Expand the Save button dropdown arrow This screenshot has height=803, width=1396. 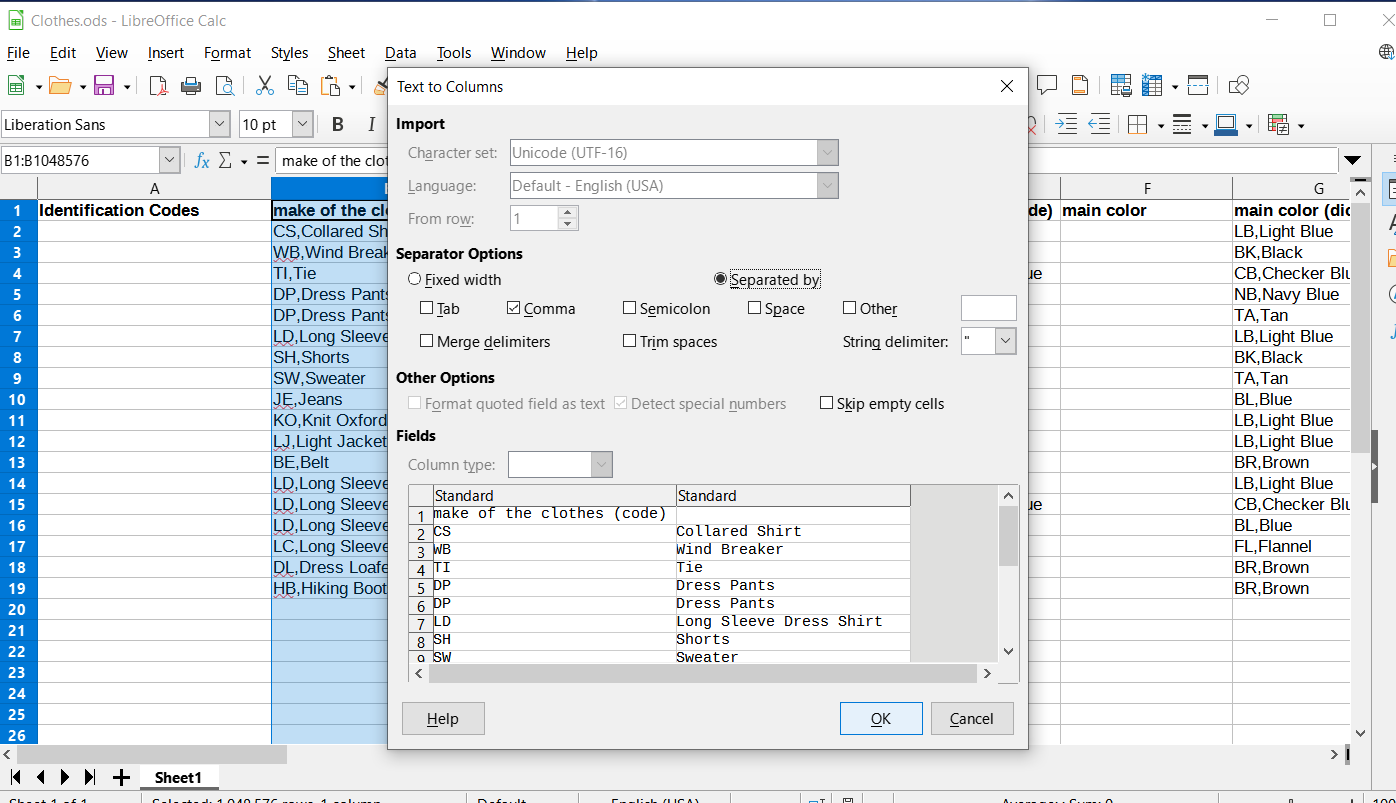[x=127, y=87]
